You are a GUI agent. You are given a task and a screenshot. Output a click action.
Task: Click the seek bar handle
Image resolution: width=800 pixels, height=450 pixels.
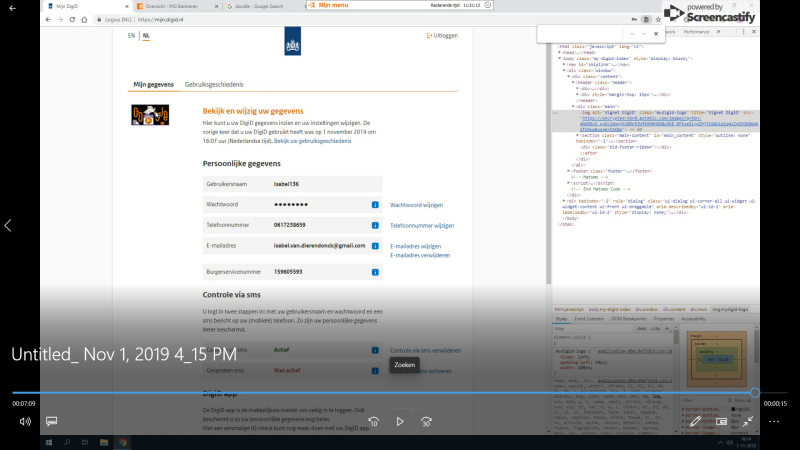[x=754, y=393]
